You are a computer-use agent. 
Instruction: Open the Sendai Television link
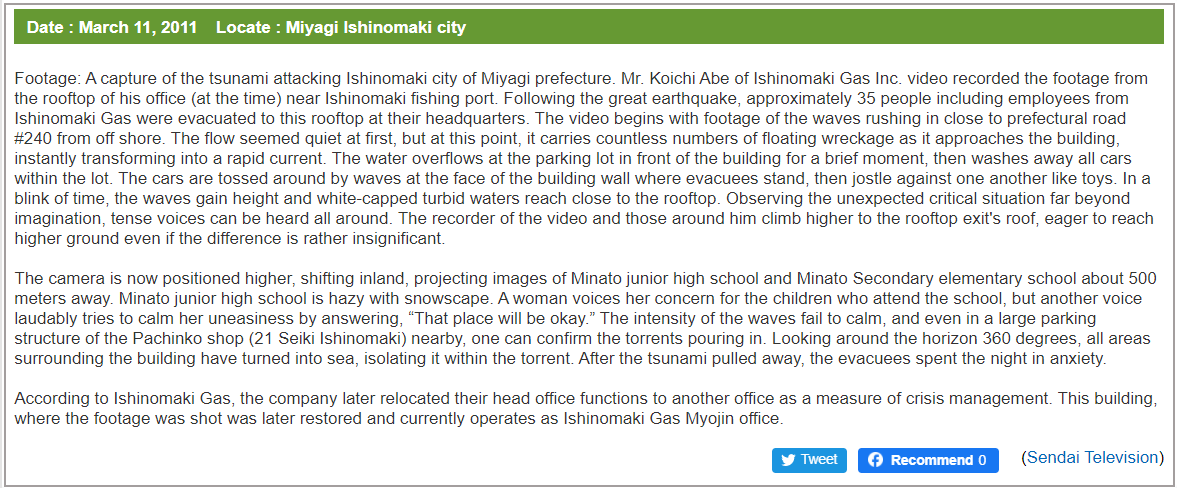1093,457
